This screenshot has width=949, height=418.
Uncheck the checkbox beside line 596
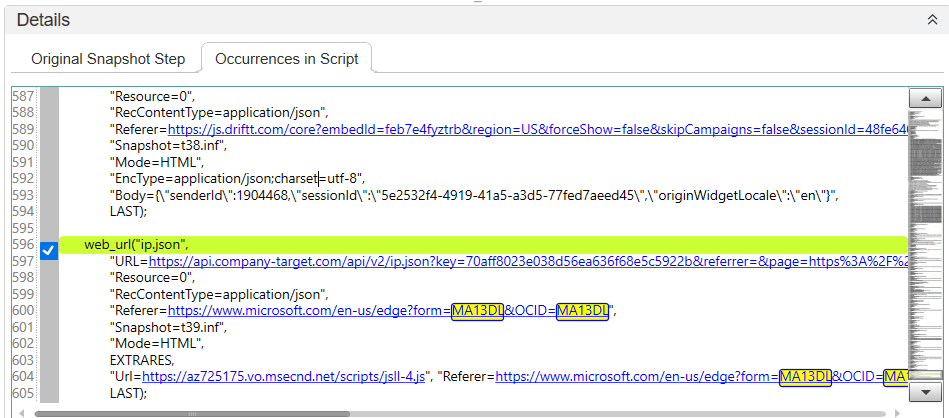(x=48, y=250)
